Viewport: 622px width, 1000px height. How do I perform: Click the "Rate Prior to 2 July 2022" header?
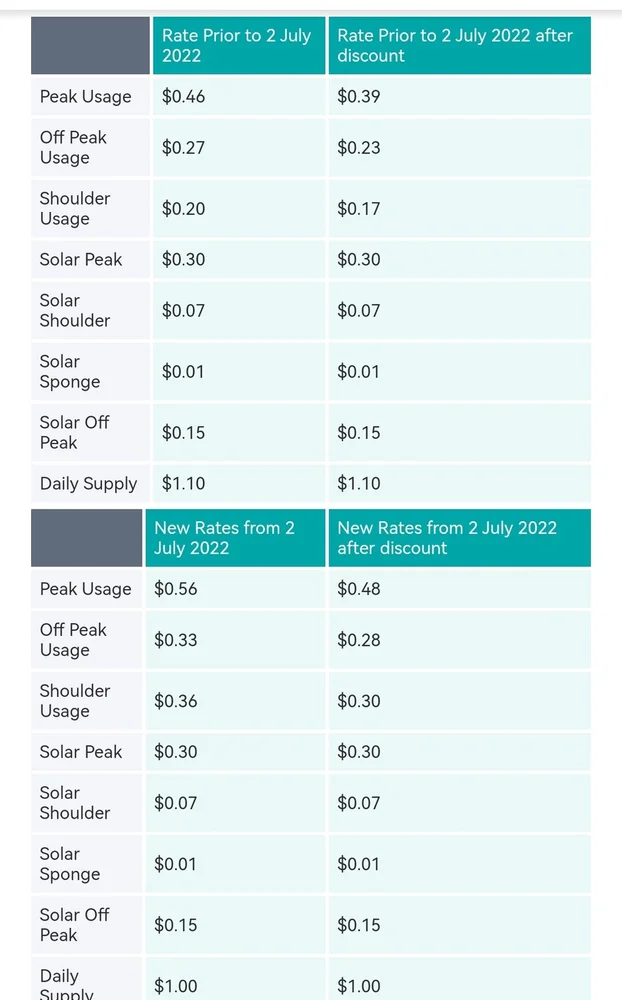(x=237, y=46)
